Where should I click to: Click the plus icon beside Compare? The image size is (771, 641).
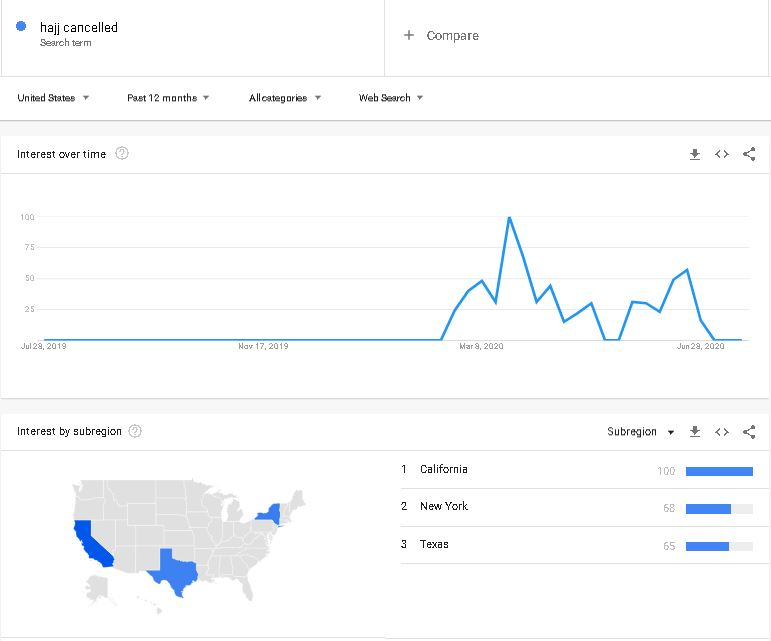(408, 35)
